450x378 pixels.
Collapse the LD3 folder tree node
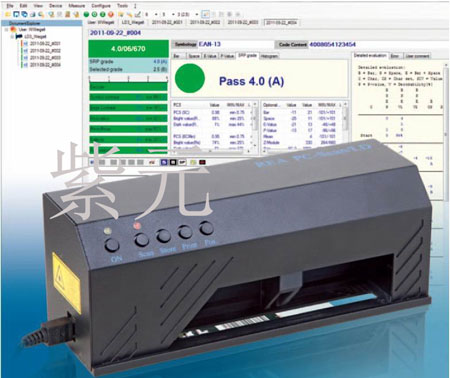12,37
